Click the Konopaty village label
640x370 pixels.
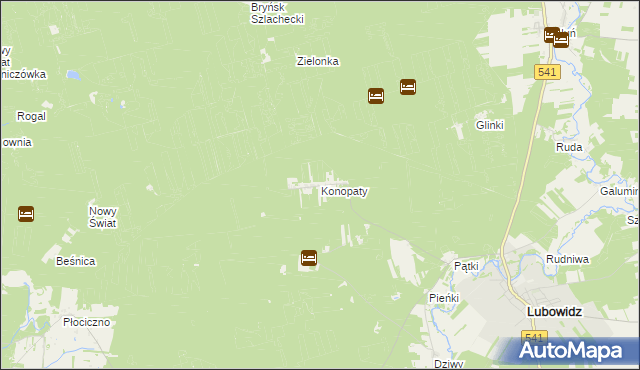pyautogui.click(x=344, y=191)
